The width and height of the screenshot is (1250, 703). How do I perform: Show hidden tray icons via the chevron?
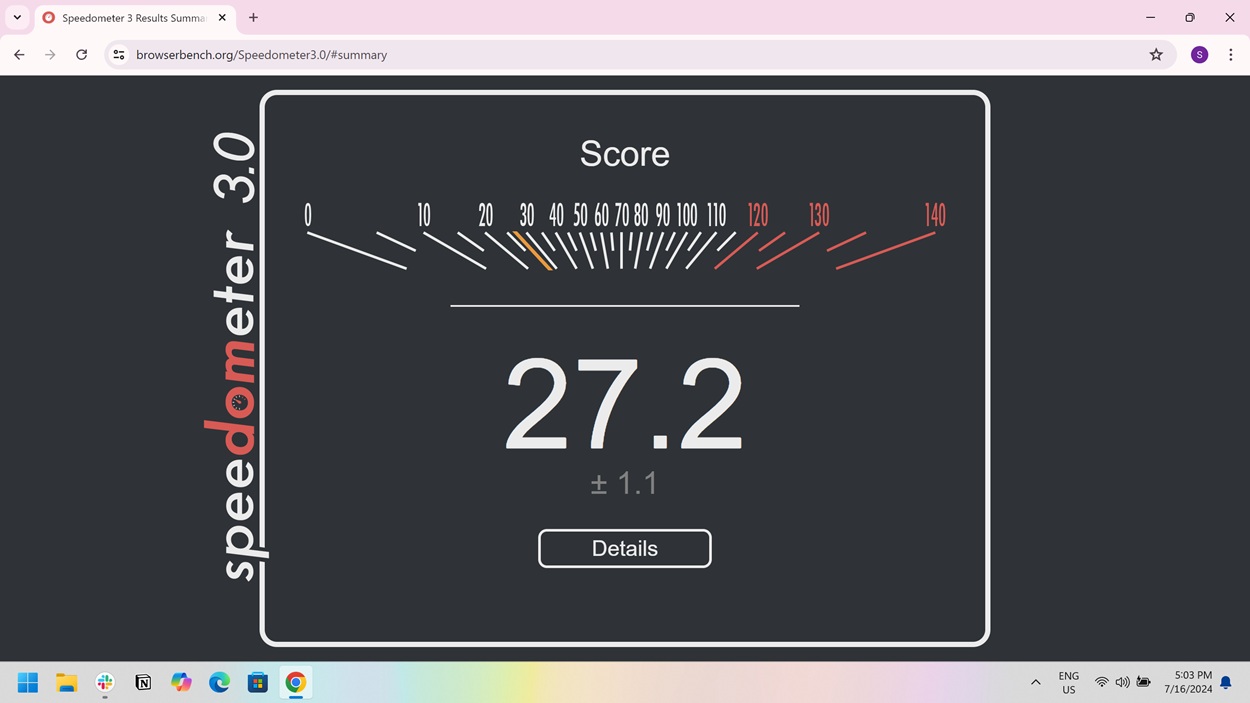click(x=1035, y=682)
